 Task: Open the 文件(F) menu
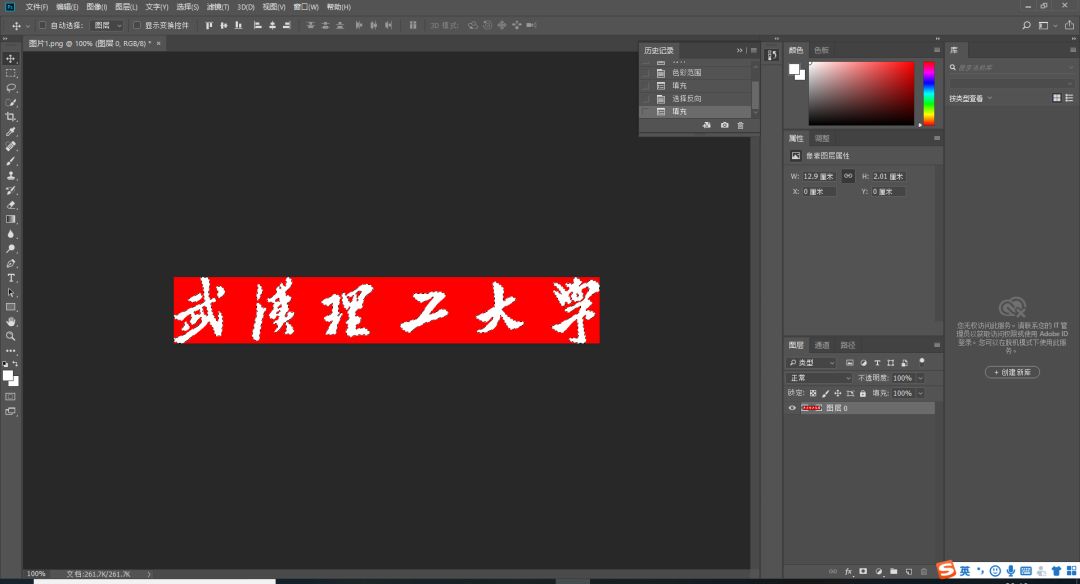point(37,7)
